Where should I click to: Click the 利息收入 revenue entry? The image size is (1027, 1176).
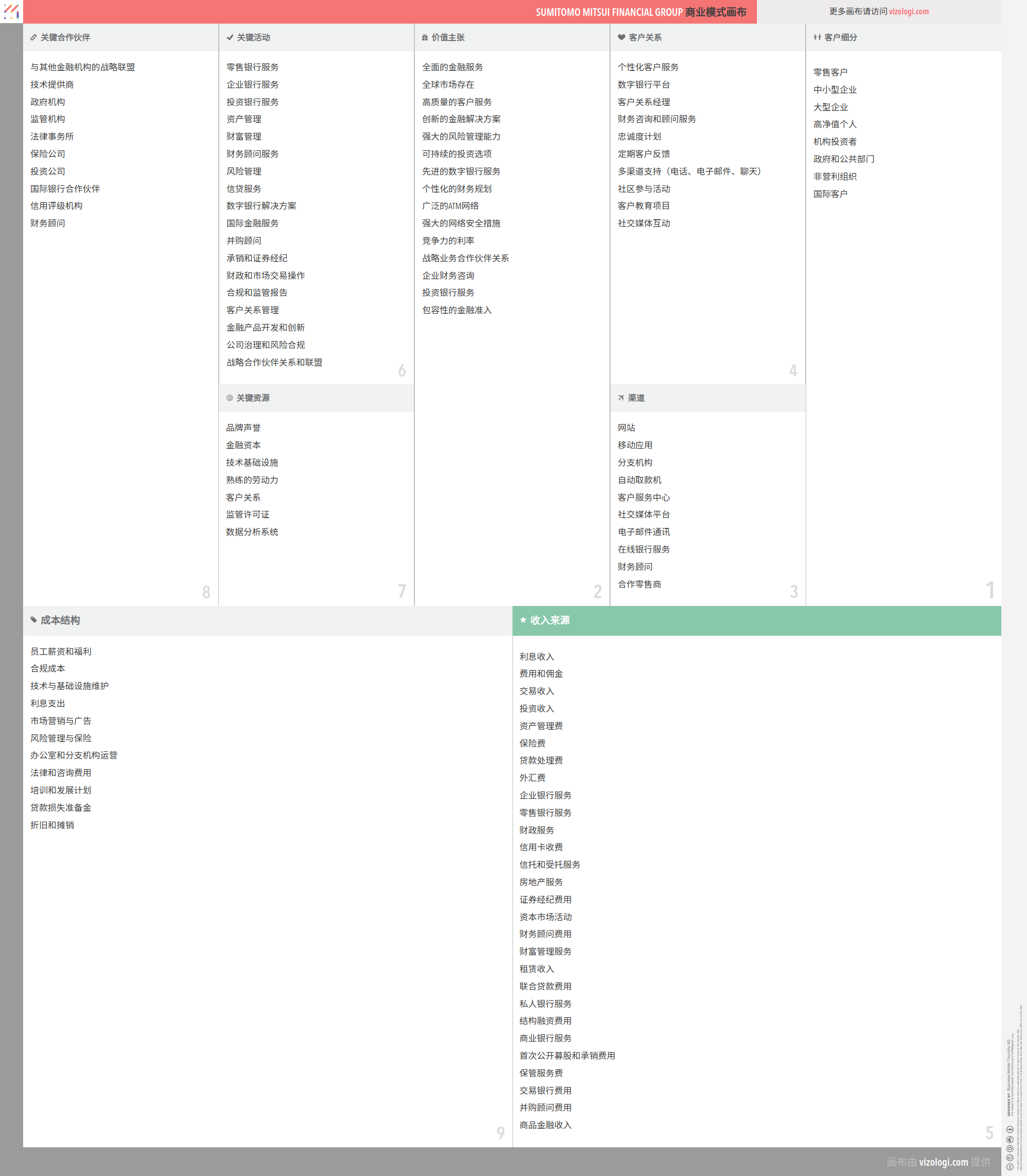[537, 656]
